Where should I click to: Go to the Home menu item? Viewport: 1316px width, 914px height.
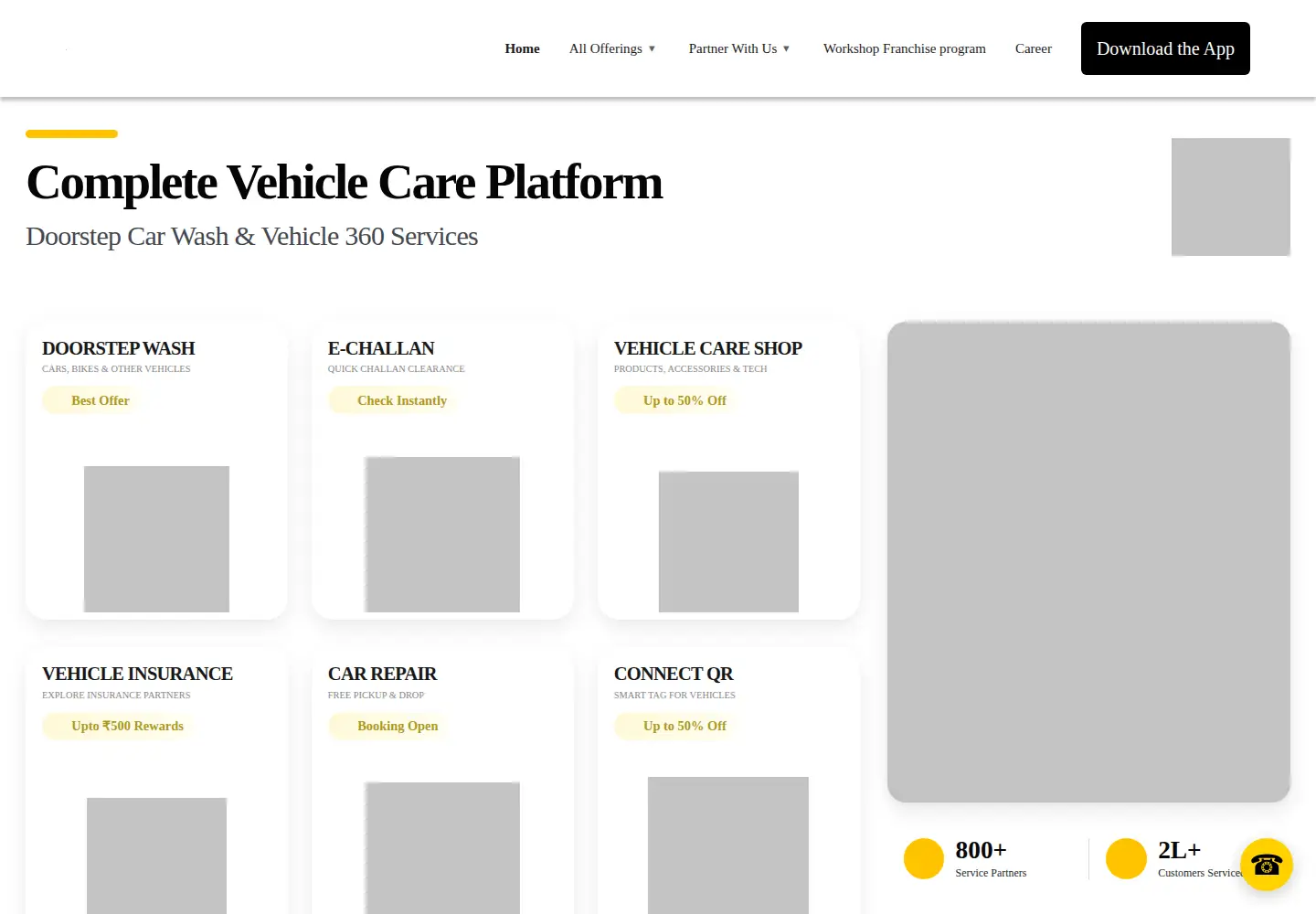pos(523,48)
